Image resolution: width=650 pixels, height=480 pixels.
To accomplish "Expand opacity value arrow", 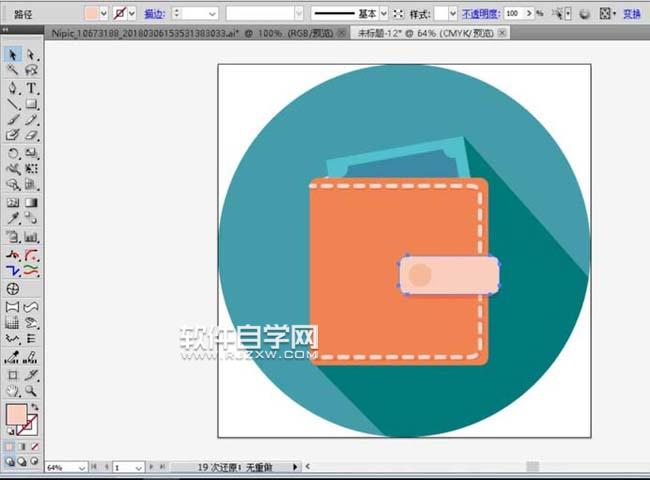I will [x=529, y=14].
